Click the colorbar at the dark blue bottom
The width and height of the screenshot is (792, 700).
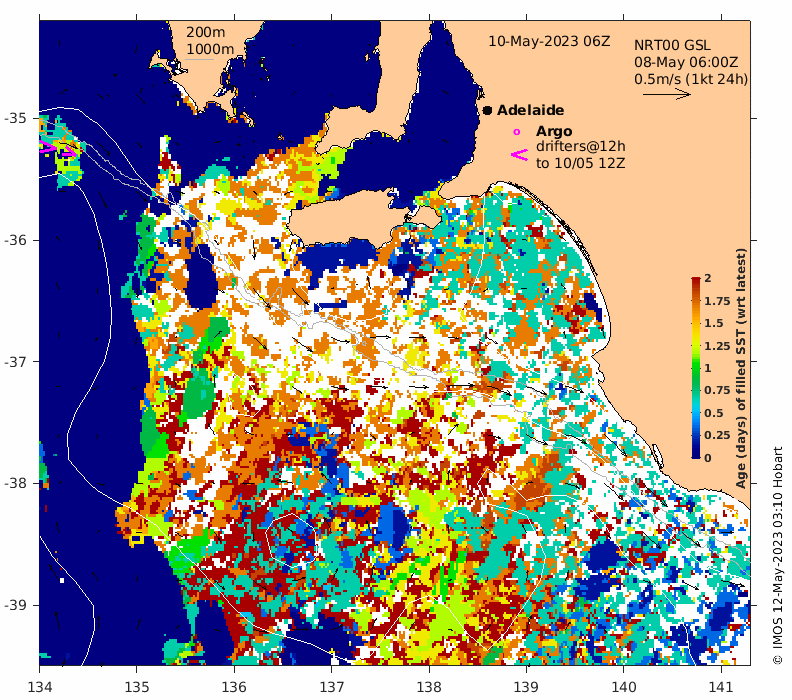(696, 455)
